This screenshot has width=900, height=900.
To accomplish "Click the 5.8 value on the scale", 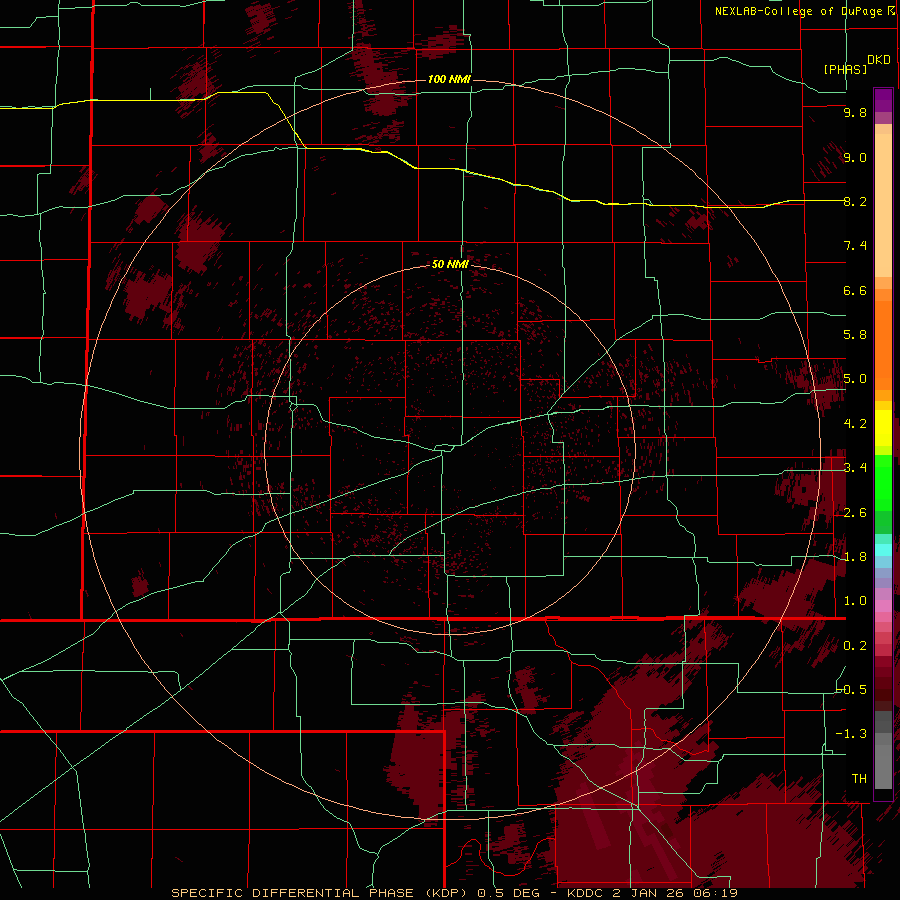I will coord(855,335).
